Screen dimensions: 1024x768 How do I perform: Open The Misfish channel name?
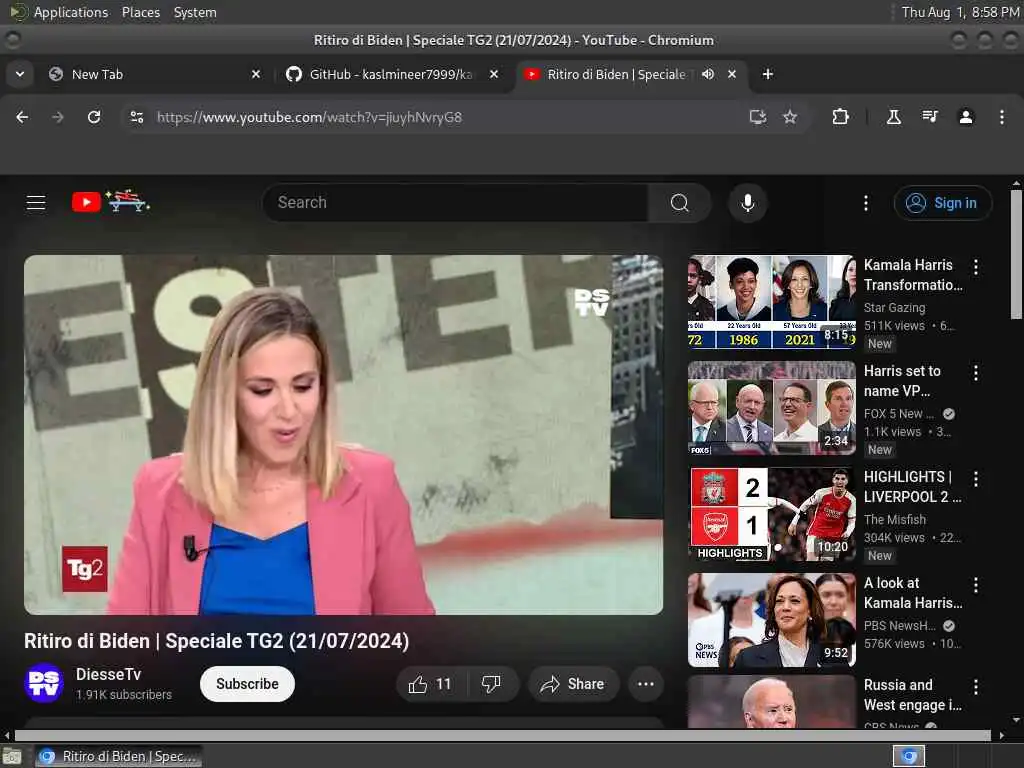click(895, 520)
